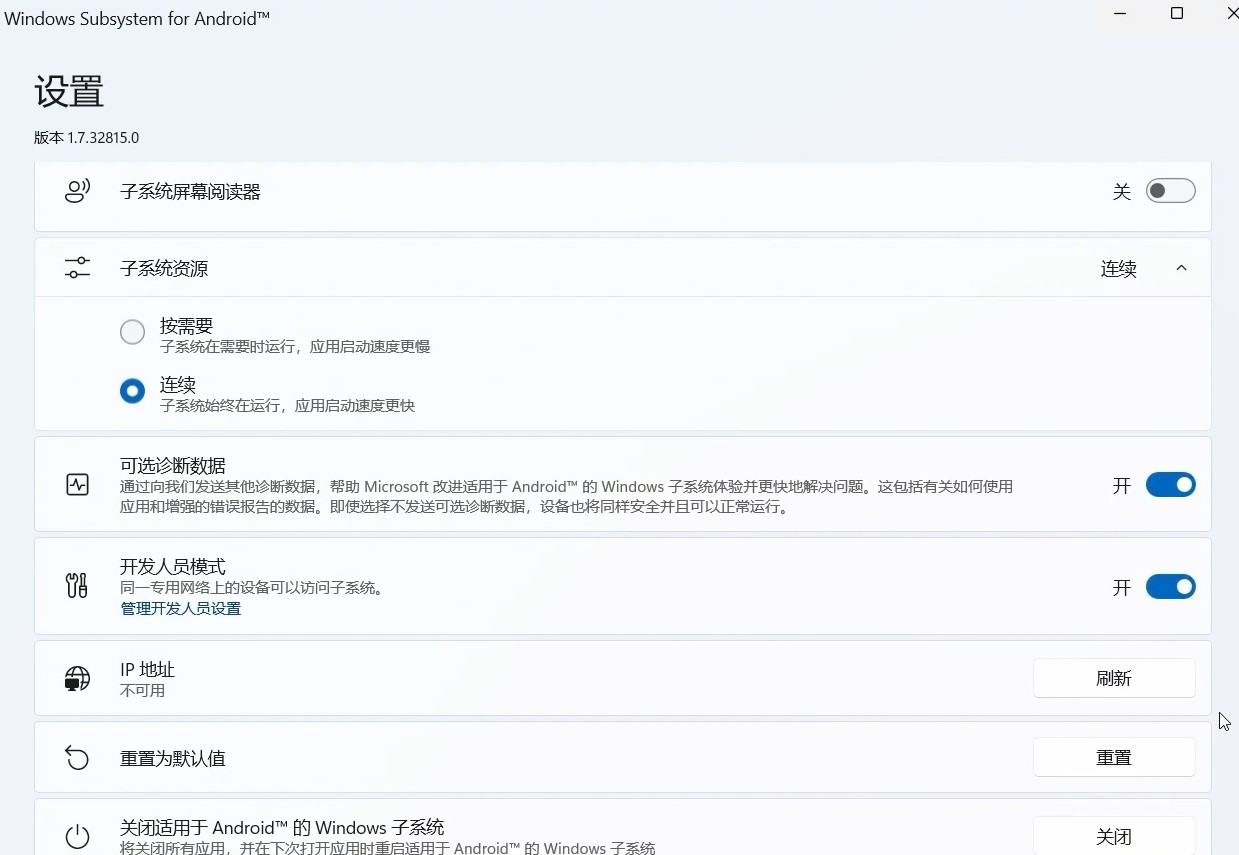The height and width of the screenshot is (855, 1239).
Task: Click 同一专用网络上的设备可以访问子系统 text
Action: click(252, 588)
